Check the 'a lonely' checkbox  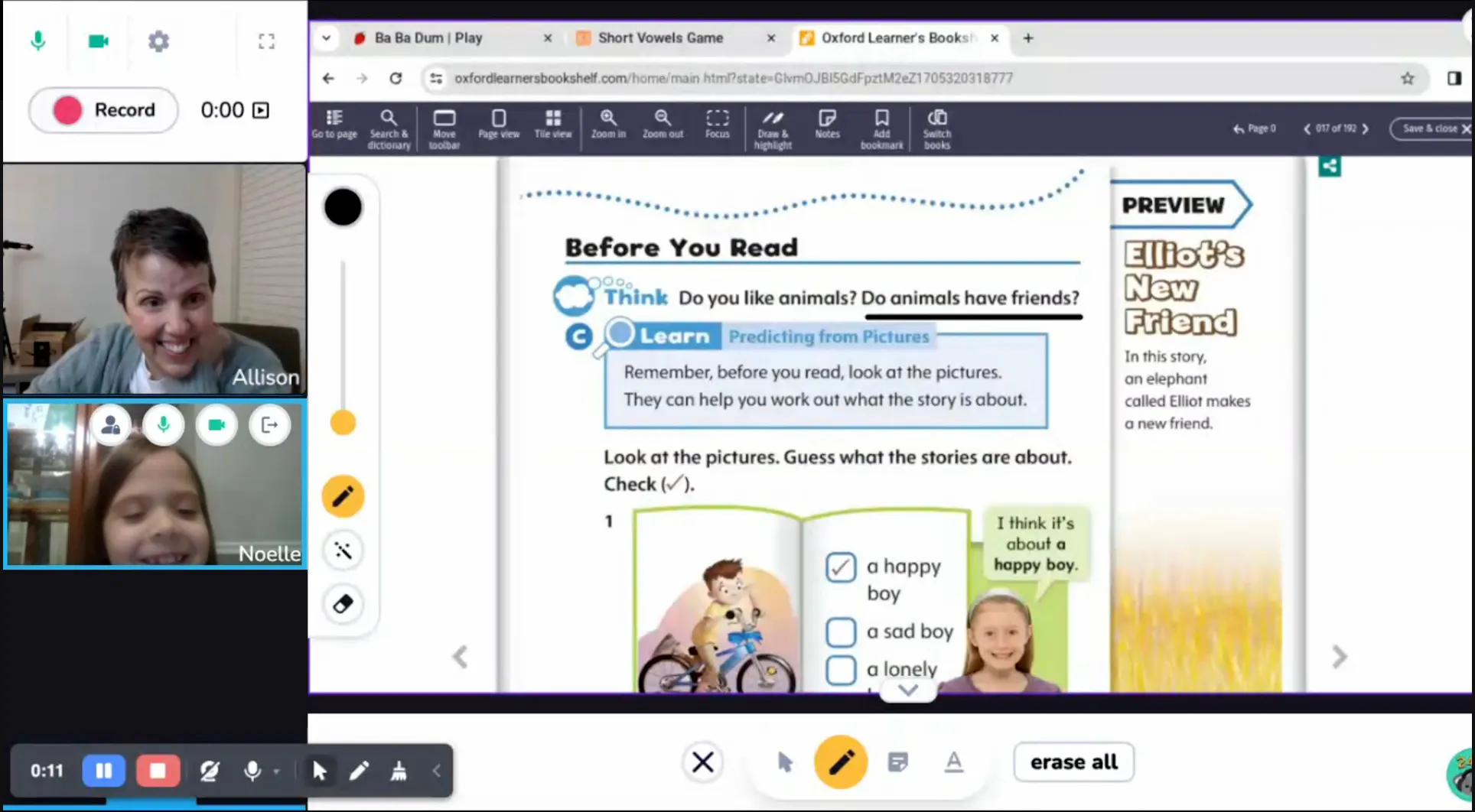[840, 670]
